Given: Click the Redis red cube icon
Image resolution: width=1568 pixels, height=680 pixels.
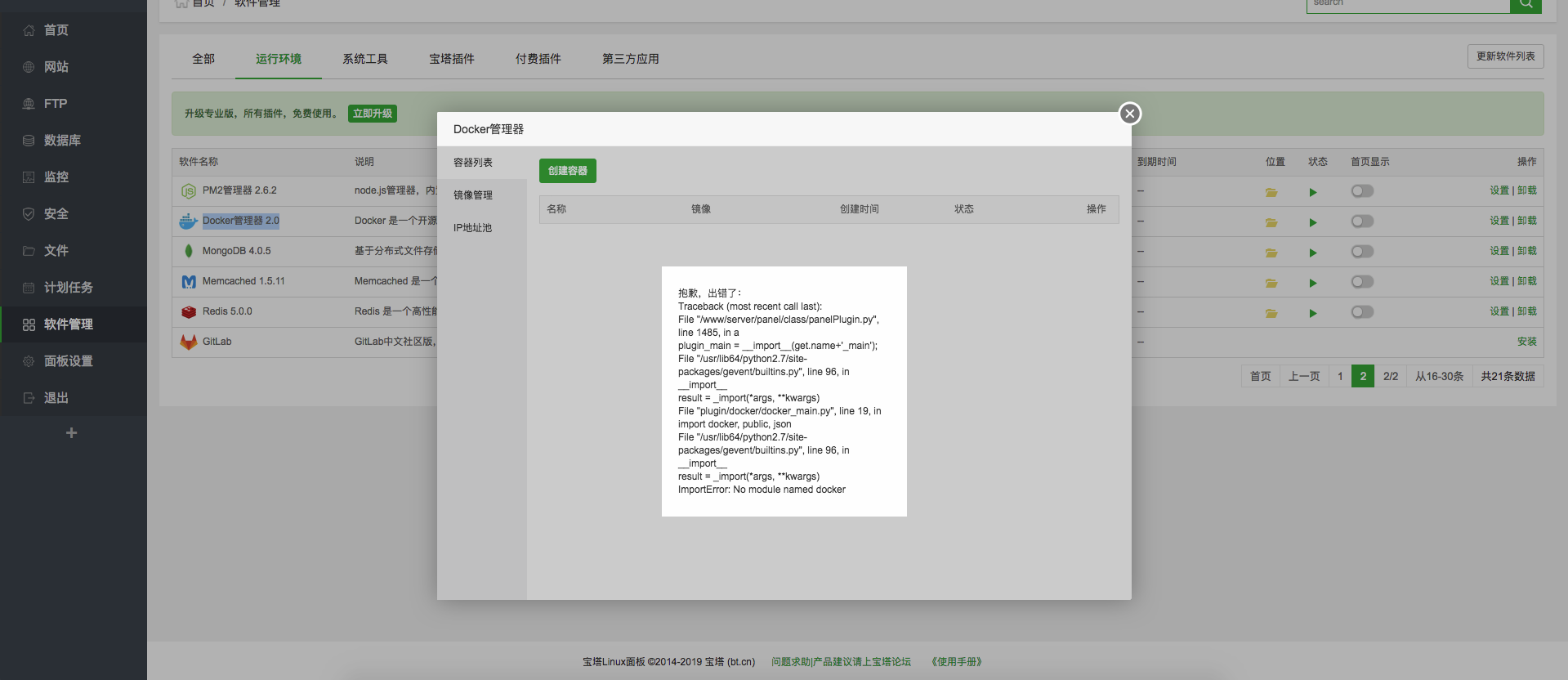Looking at the screenshot, I should (189, 311).
